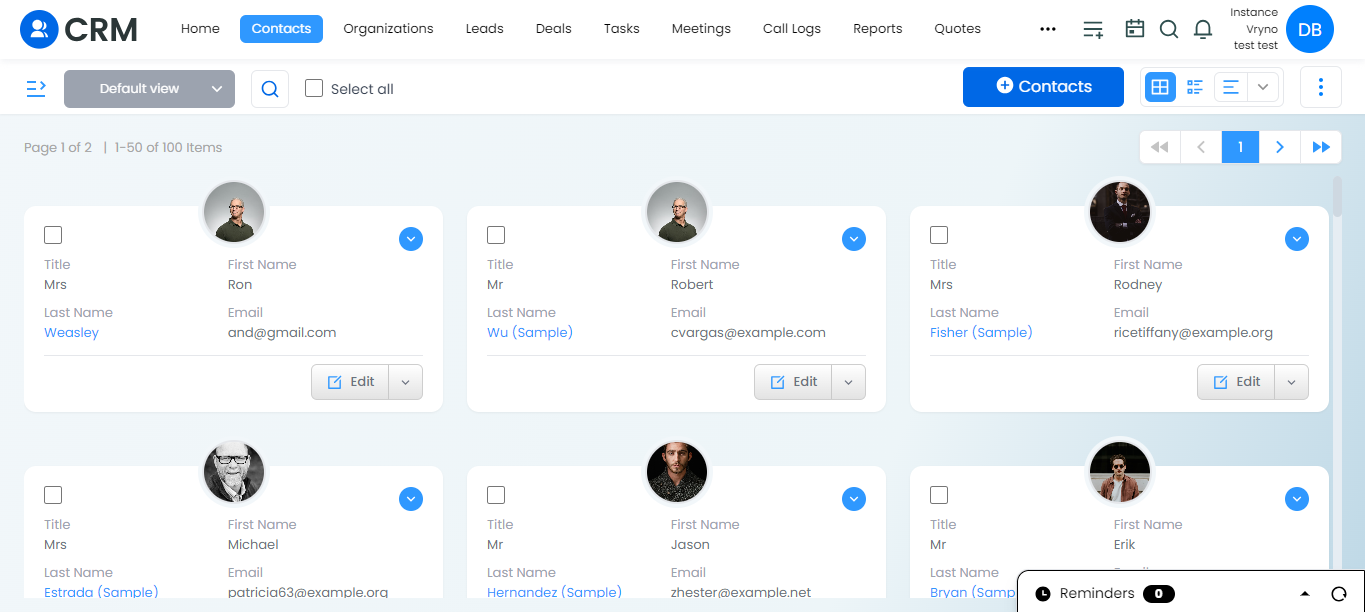Check the Robert Wu card checkbox

pos(496,235)
